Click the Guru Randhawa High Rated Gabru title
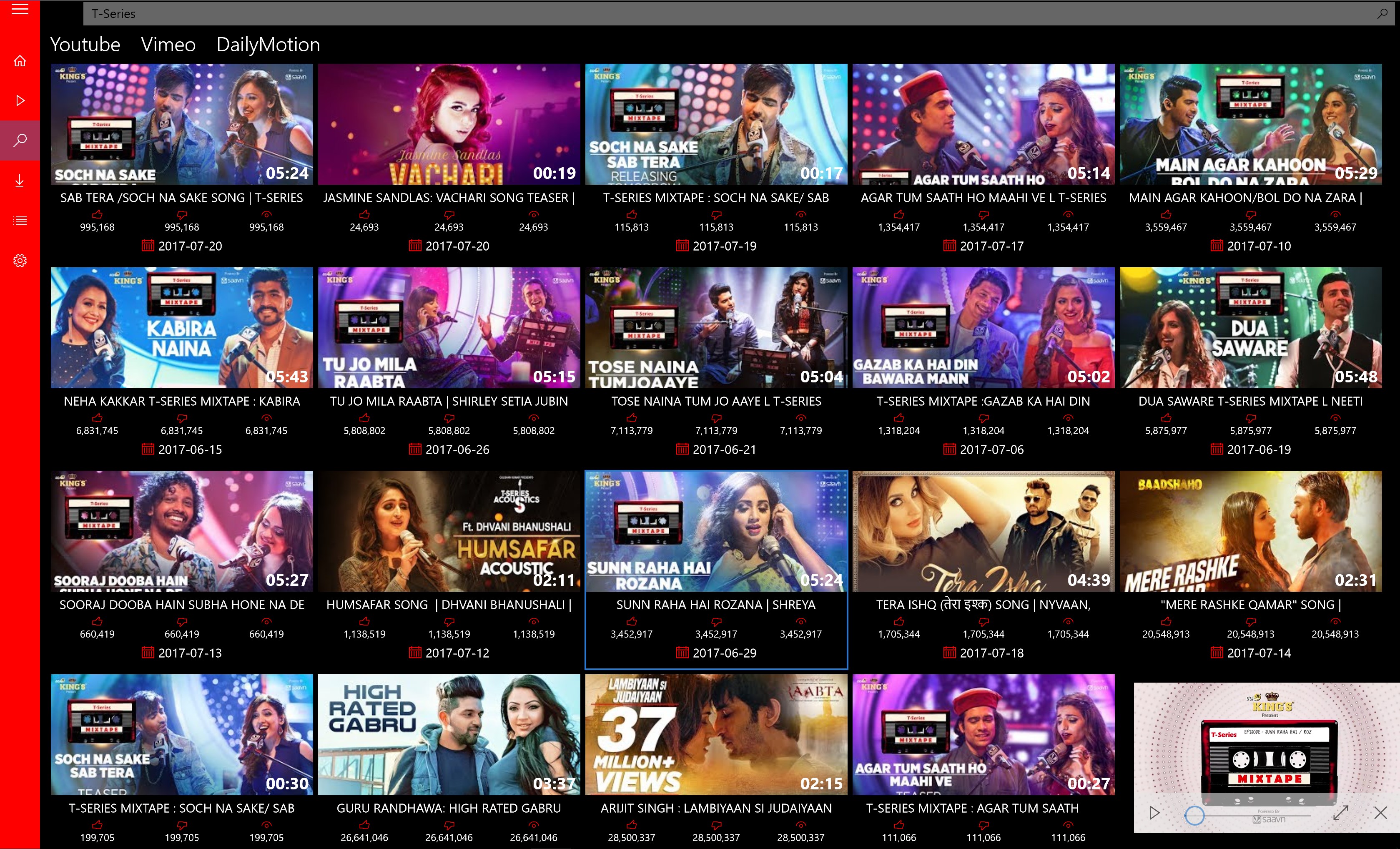This screenshot has height=849, width=1400. click(448, 808)
